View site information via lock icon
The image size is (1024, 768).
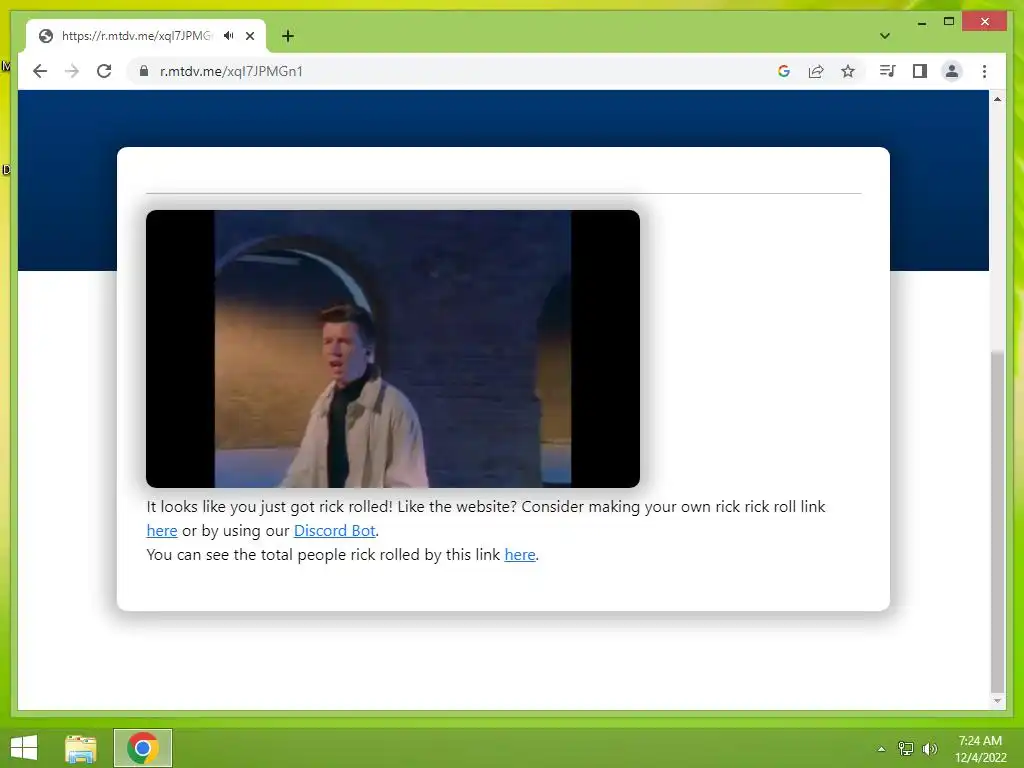[x=144, y=71]
